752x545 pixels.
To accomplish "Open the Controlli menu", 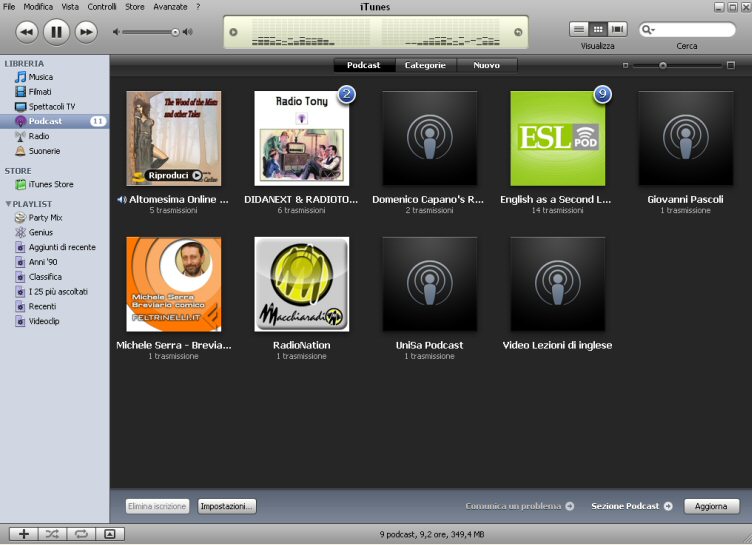I will [102, 7].
